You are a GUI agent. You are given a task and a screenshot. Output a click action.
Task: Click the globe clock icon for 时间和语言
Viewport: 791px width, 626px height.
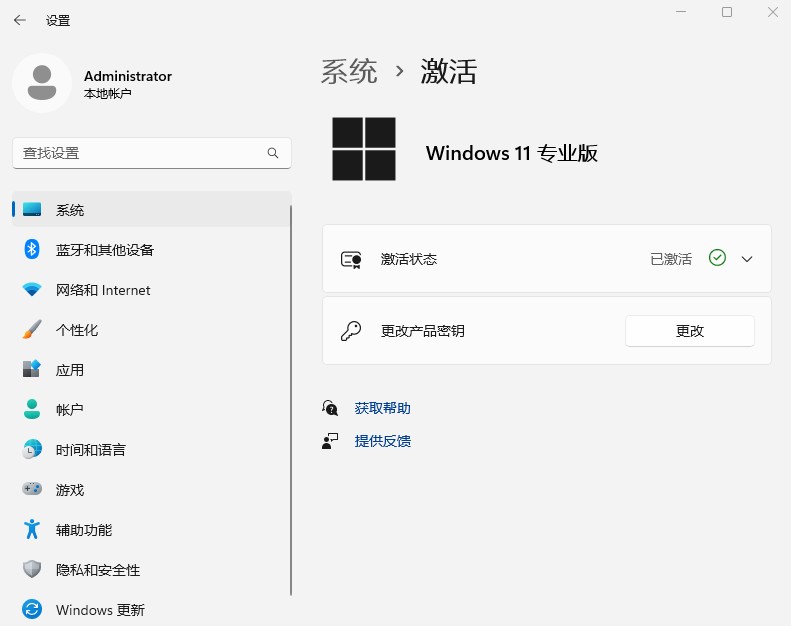coord(32,450)
